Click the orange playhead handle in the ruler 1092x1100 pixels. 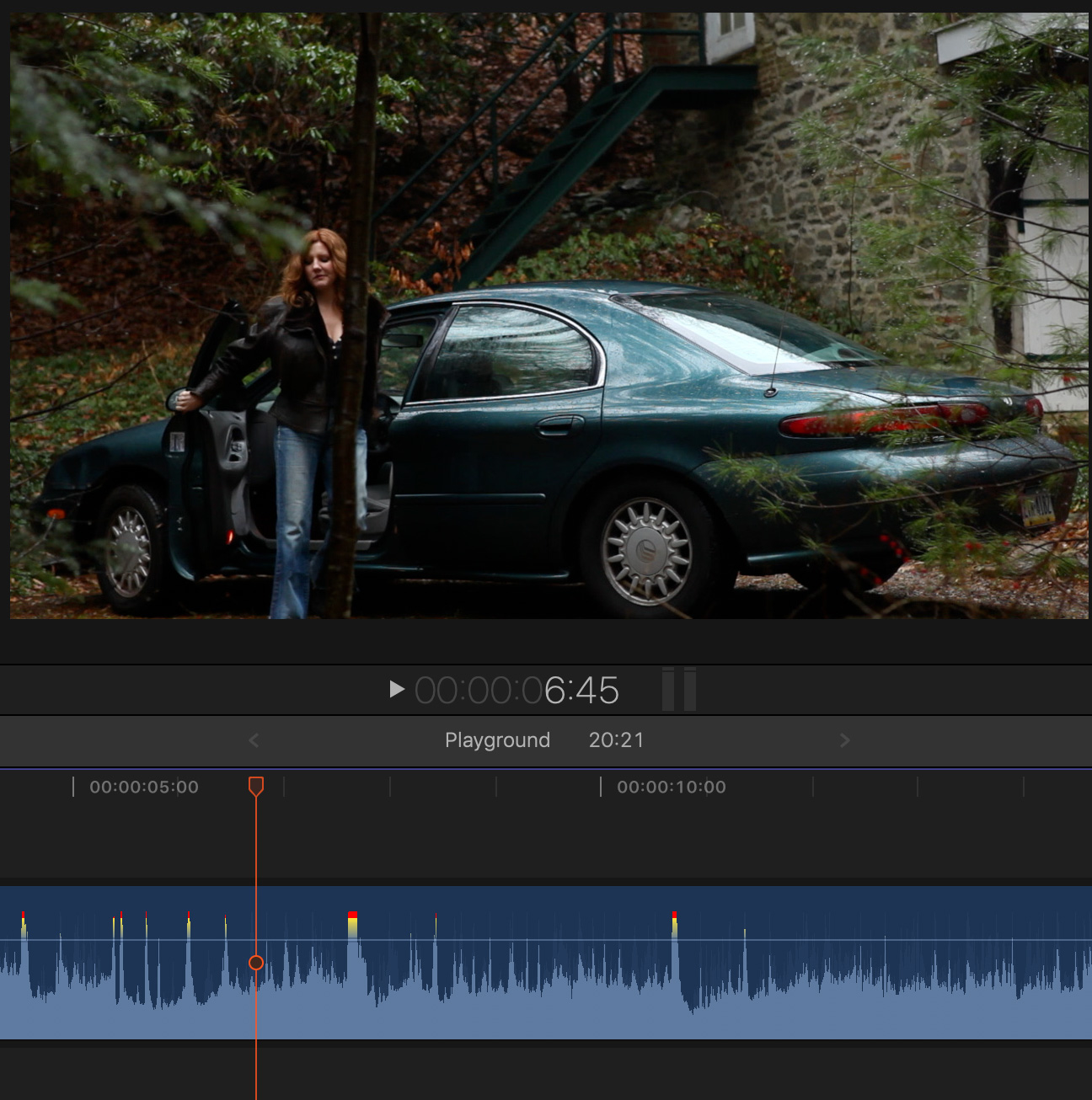point(256,787)
